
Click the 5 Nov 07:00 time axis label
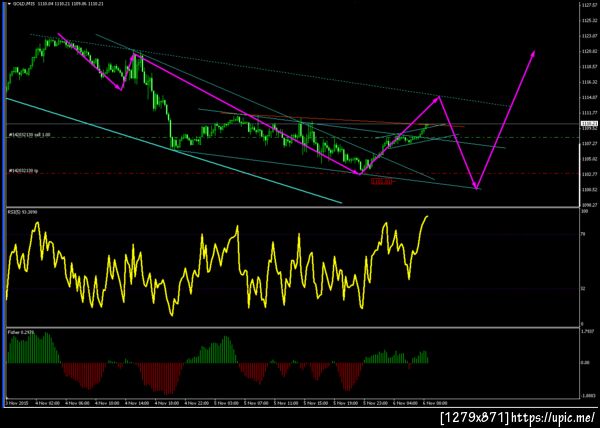[256, 403]
